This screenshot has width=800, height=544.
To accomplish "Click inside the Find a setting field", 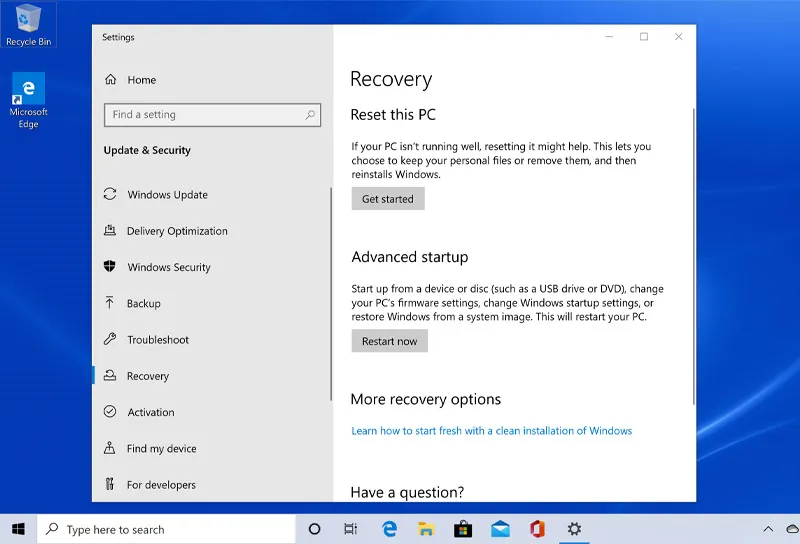I will 205,115.
